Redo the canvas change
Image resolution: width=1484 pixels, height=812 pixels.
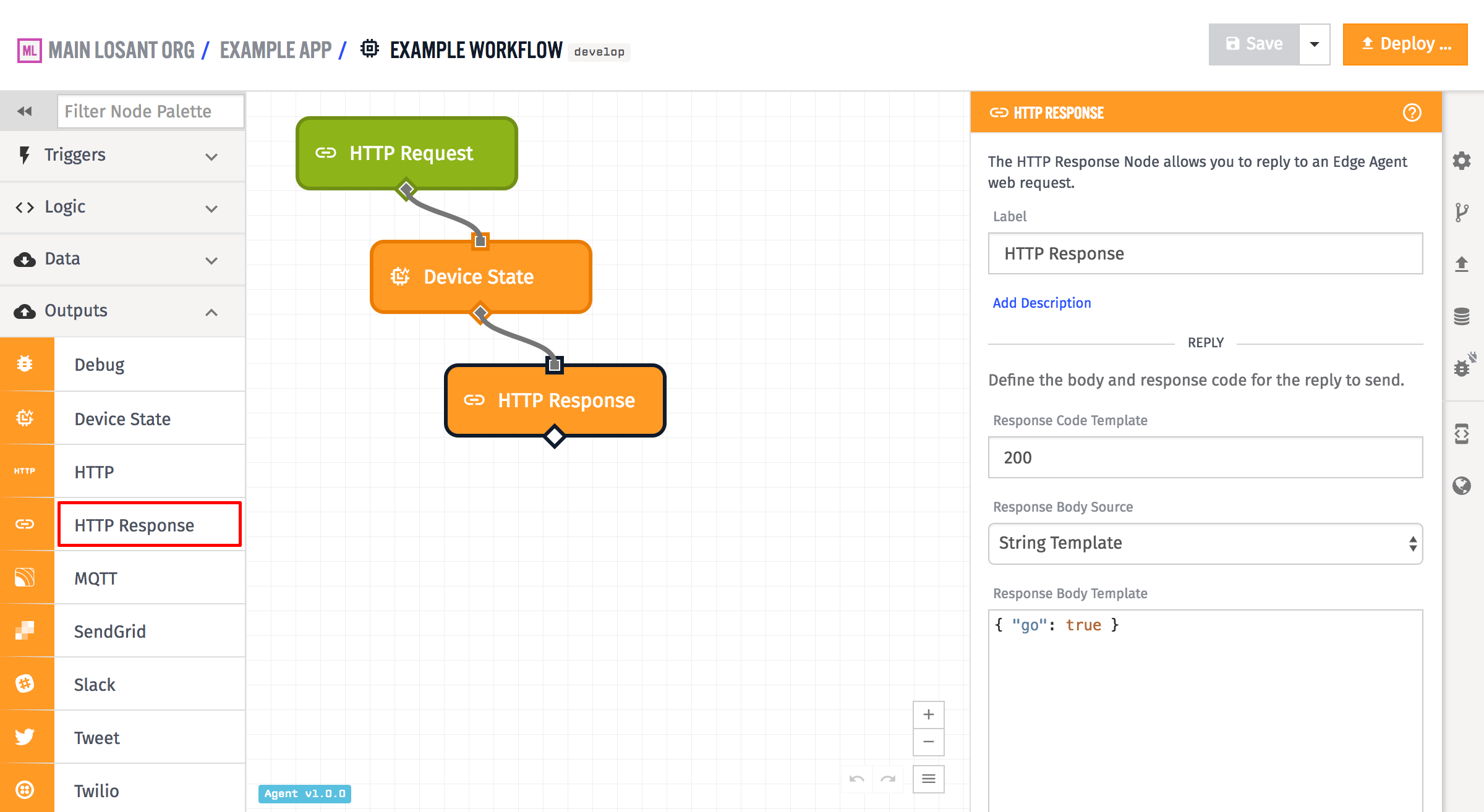click(888, 779)
